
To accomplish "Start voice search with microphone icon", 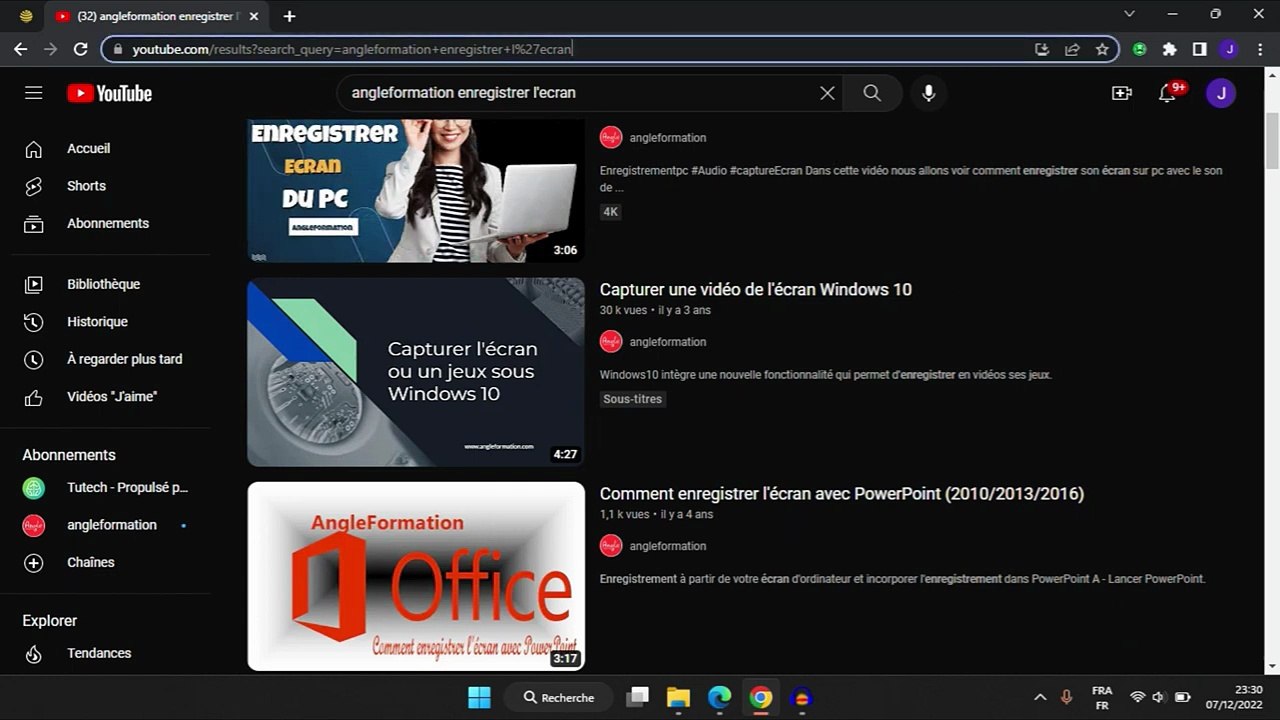I will [929, 93].
